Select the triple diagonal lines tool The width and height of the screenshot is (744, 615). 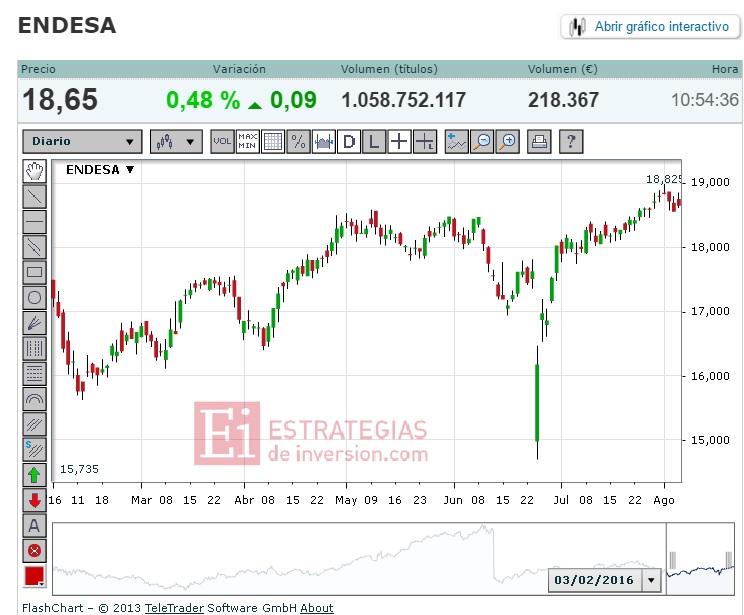34,424
